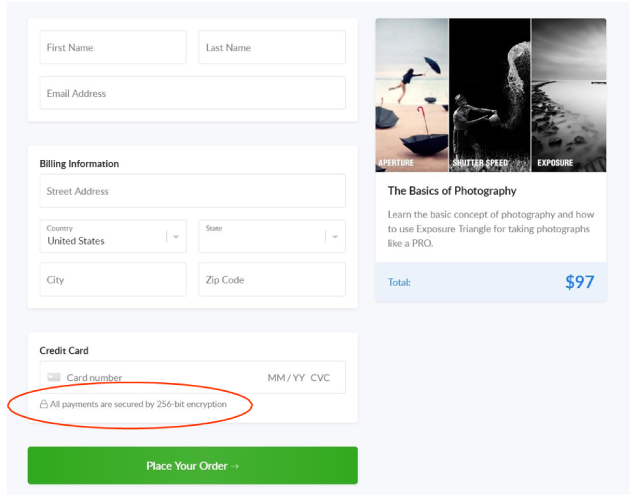Open the Country dropdown arrow
Image resolution: width=634 pixels, height=500 pixels.
point(176,236)
